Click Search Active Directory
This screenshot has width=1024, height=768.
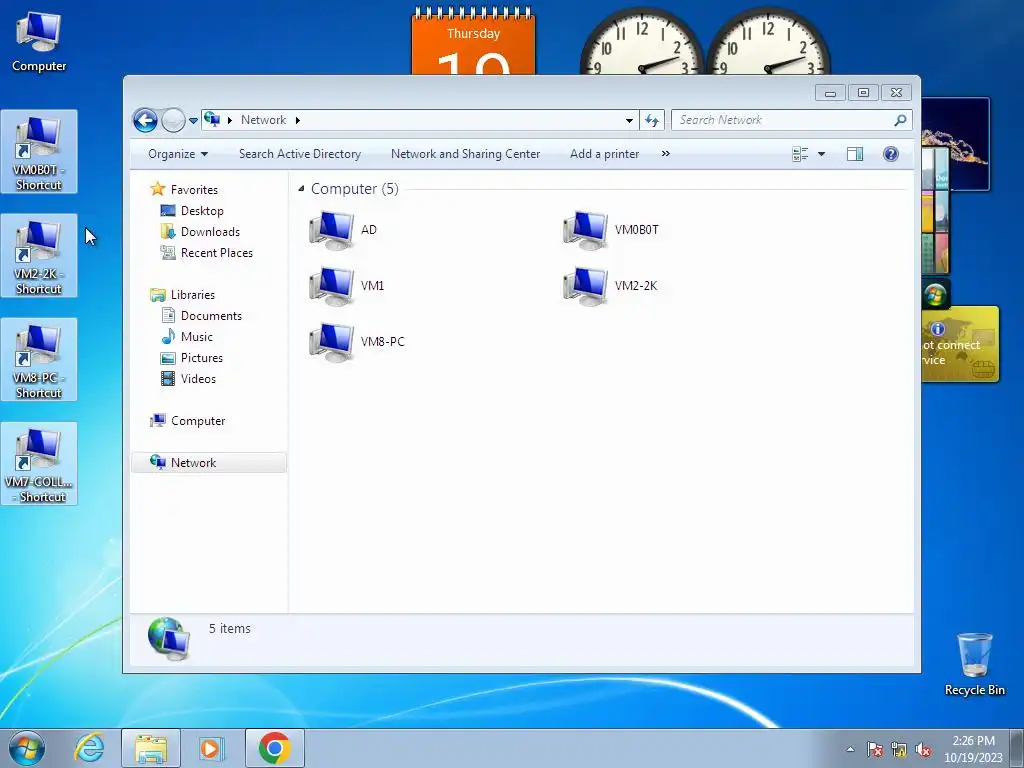click(300, 154)
